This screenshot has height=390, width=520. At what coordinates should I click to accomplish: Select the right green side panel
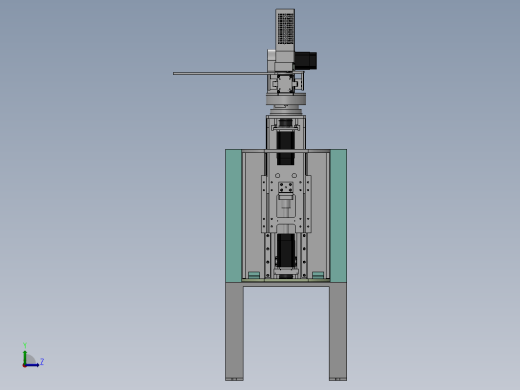coord(338,216)
